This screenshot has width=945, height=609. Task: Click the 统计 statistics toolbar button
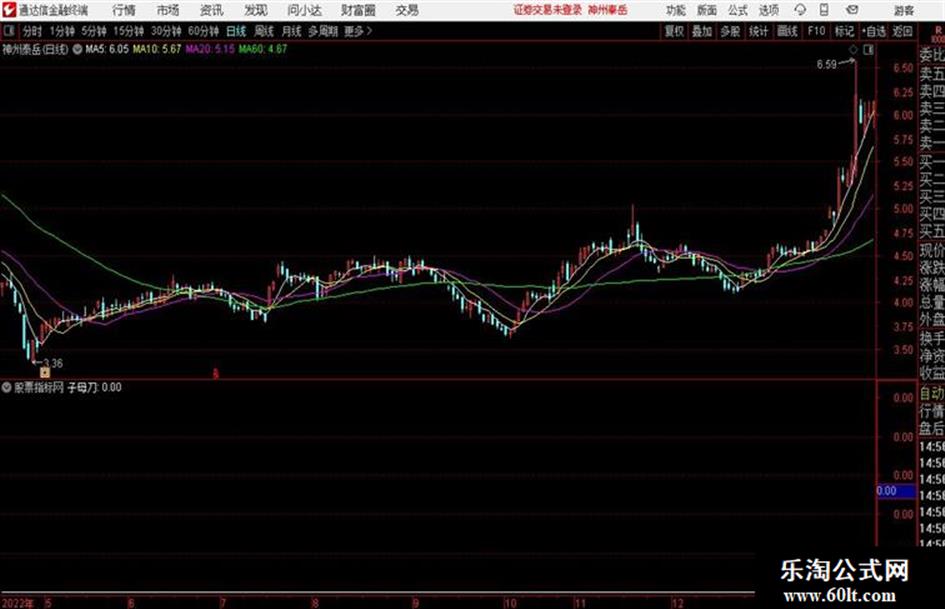[759, 31]
